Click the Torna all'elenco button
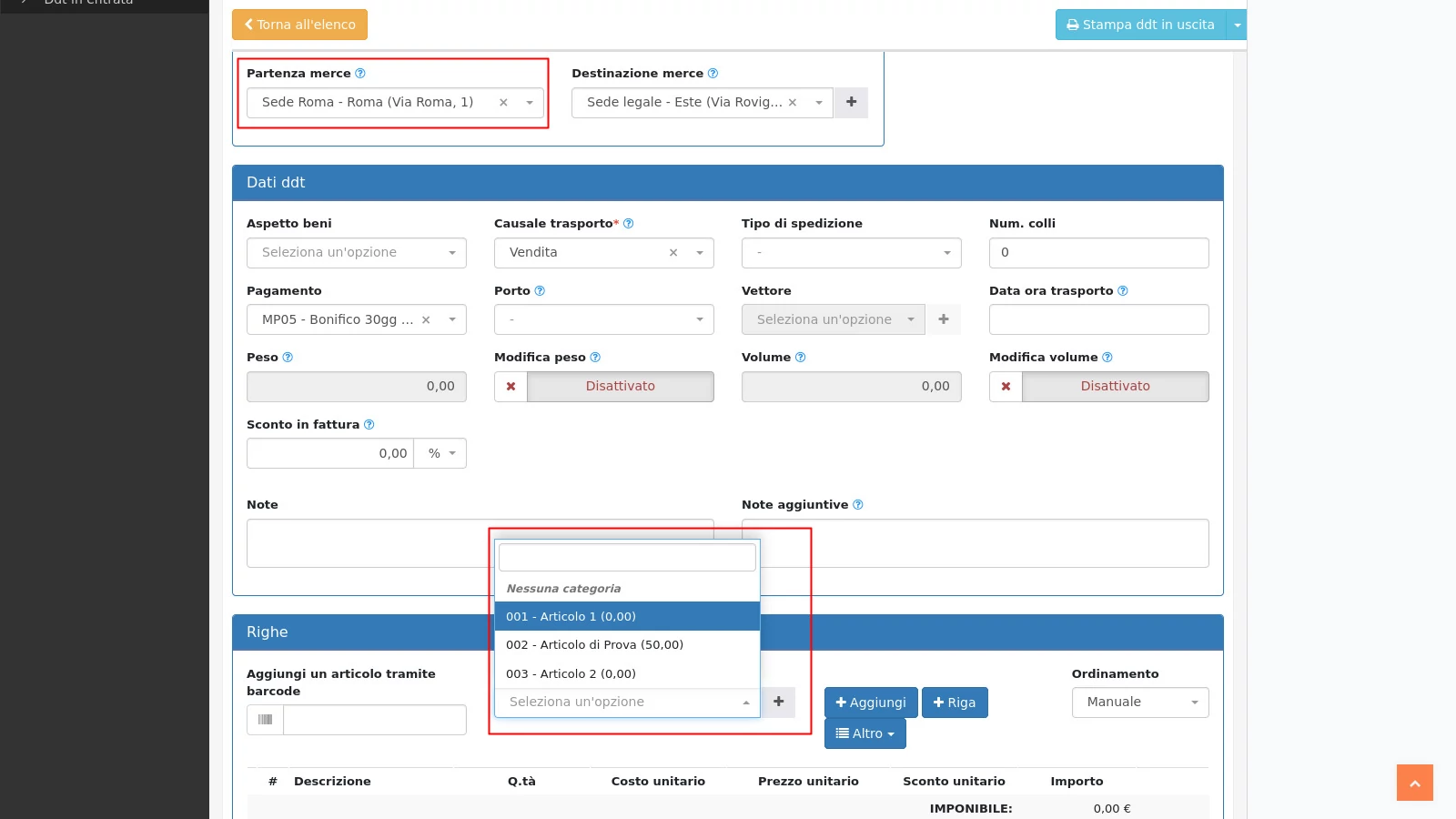1456x819 pixels. point(299,25)
